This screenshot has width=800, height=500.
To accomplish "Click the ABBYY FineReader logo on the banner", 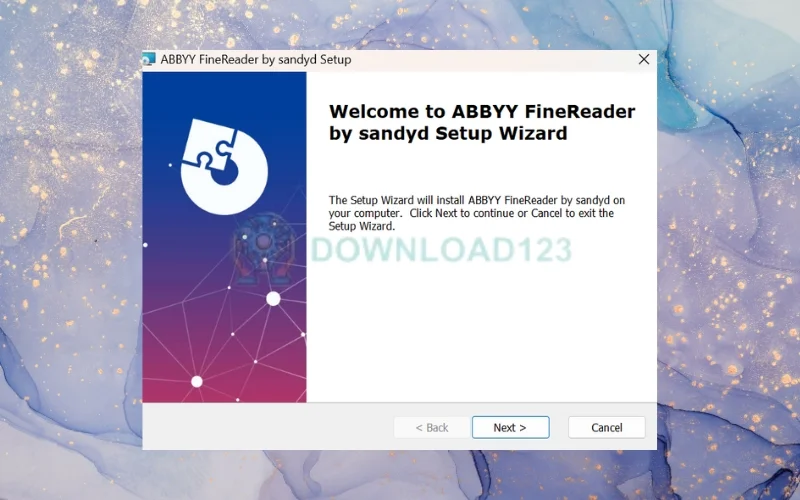I will pyautogui.click(x=224, y=166).
